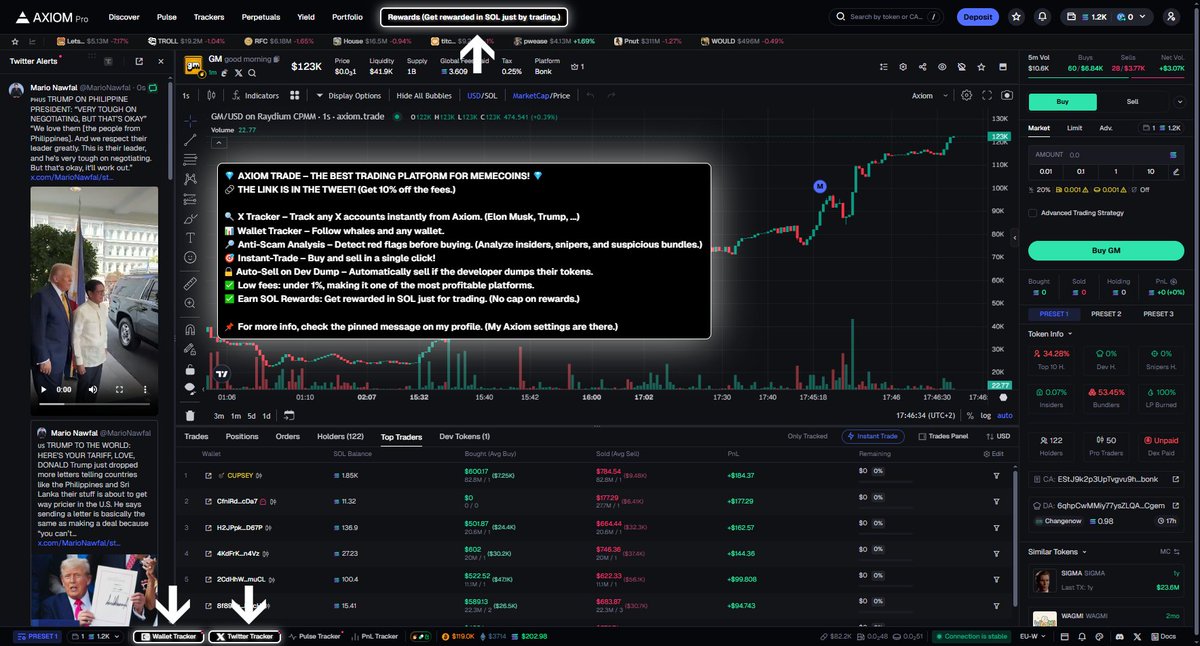Open the Dev Tokens (1) tab
1200x646 pixels.
[464, 436]
